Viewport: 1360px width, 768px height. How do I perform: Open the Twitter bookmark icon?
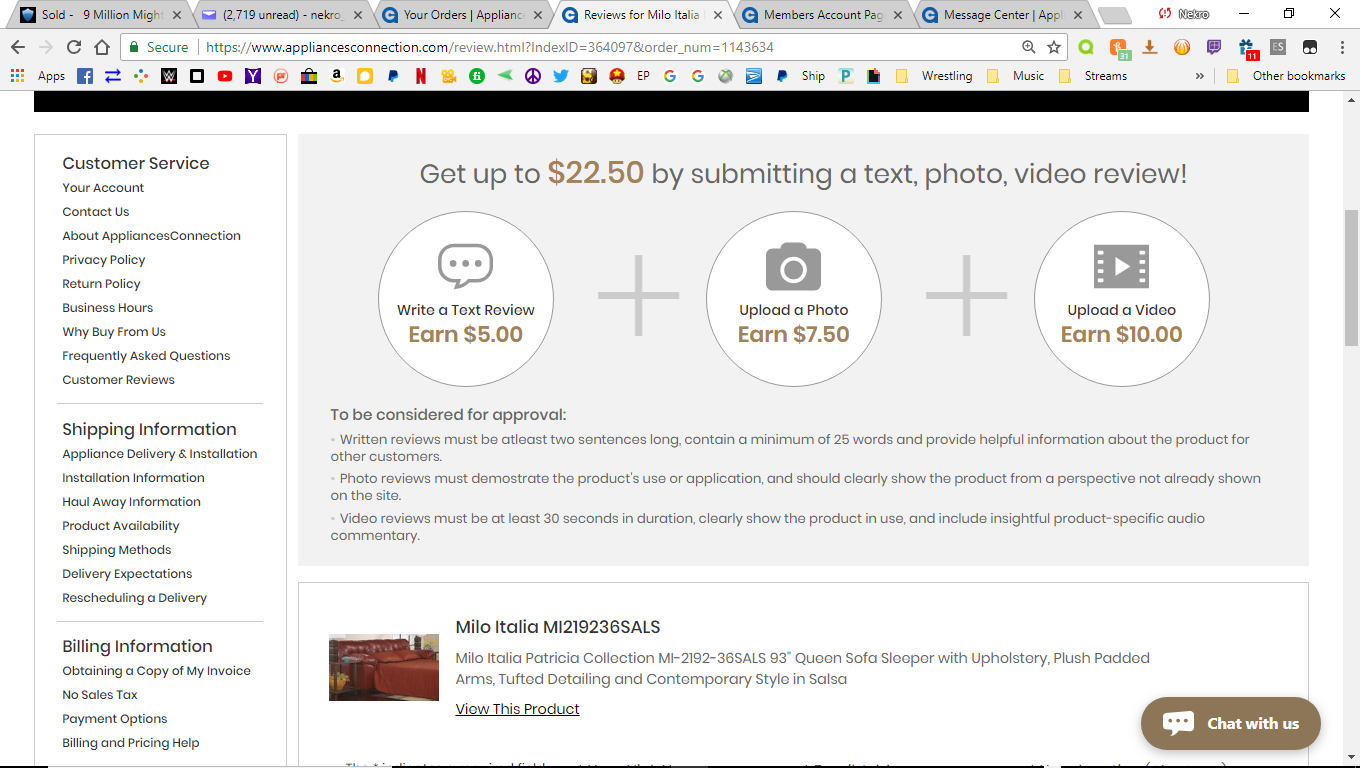(x=560, y=76)
